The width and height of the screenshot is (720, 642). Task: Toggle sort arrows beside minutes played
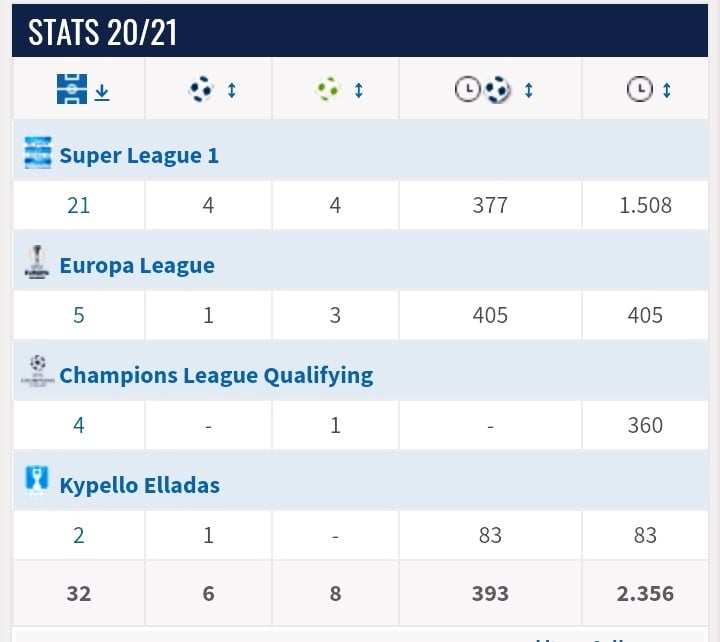667,90
